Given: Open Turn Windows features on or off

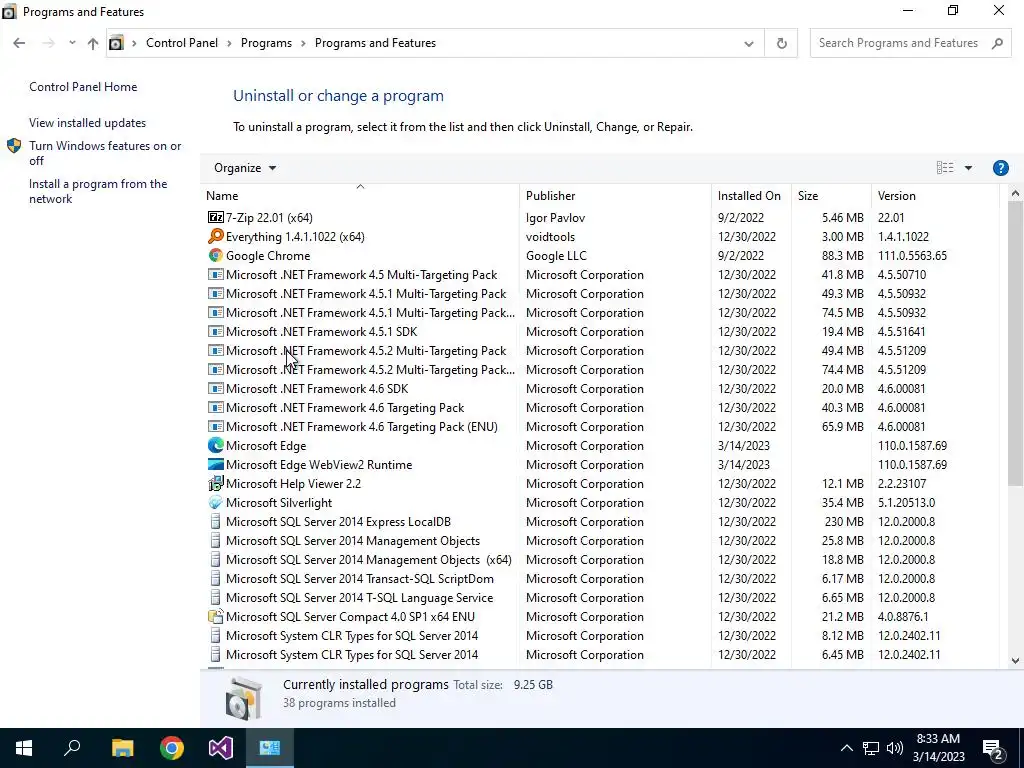Looking at the screenshot, I should (x=105, y=153).
